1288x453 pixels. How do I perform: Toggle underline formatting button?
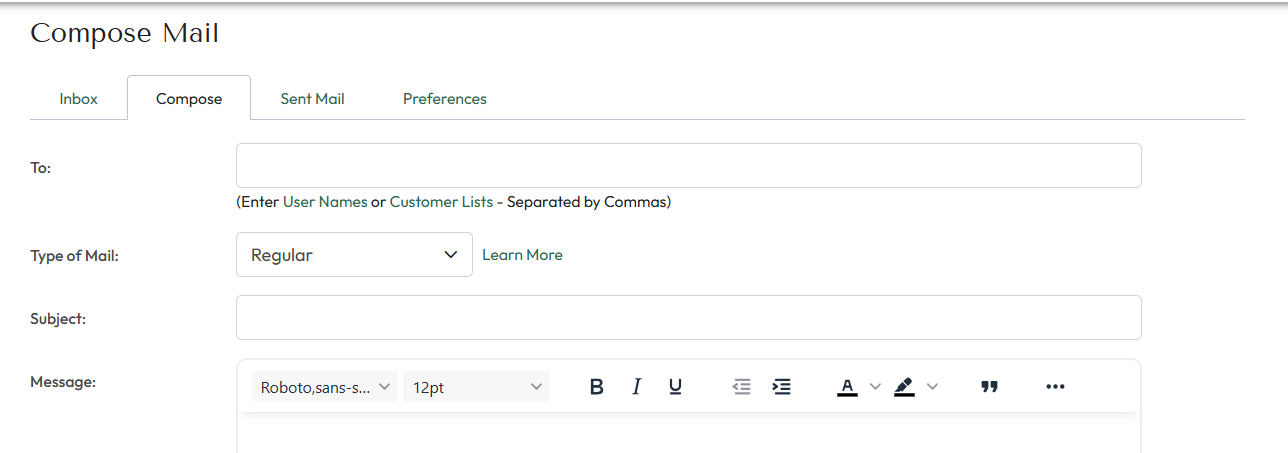coord(675,387)
